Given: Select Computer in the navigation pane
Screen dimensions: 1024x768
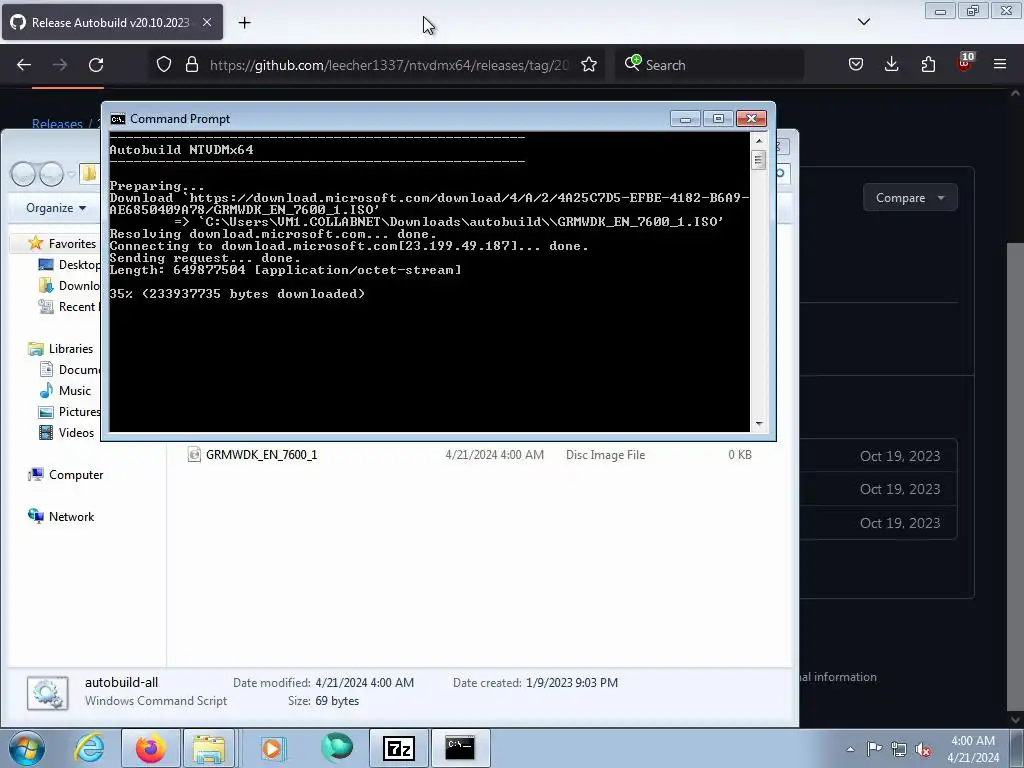Looking at the screenshot, I should click(65, 475).
